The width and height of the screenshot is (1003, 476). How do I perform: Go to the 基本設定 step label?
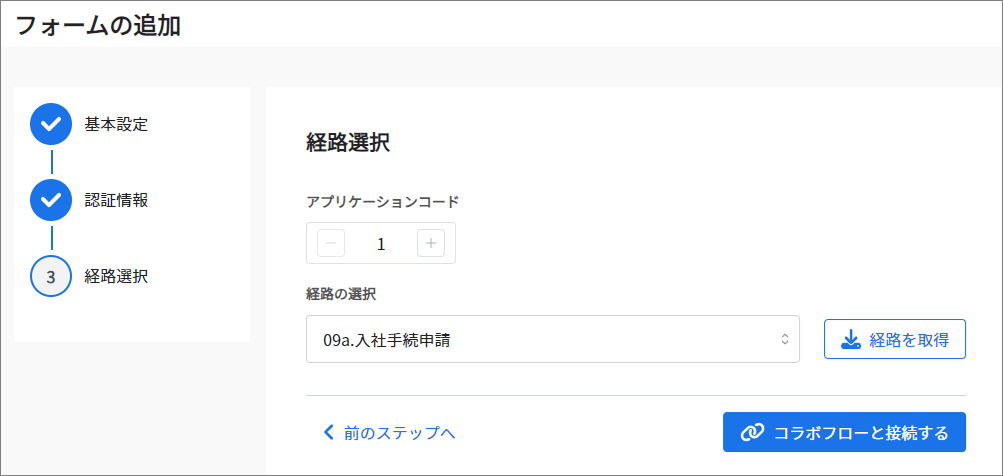click(116, 124)
